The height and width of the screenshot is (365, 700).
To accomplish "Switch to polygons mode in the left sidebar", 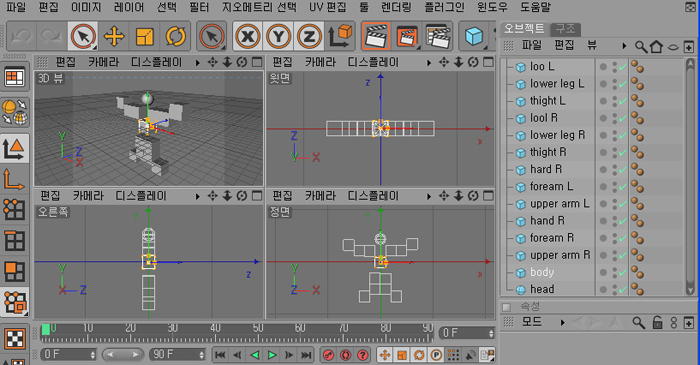I will click(x=15, y=271).
